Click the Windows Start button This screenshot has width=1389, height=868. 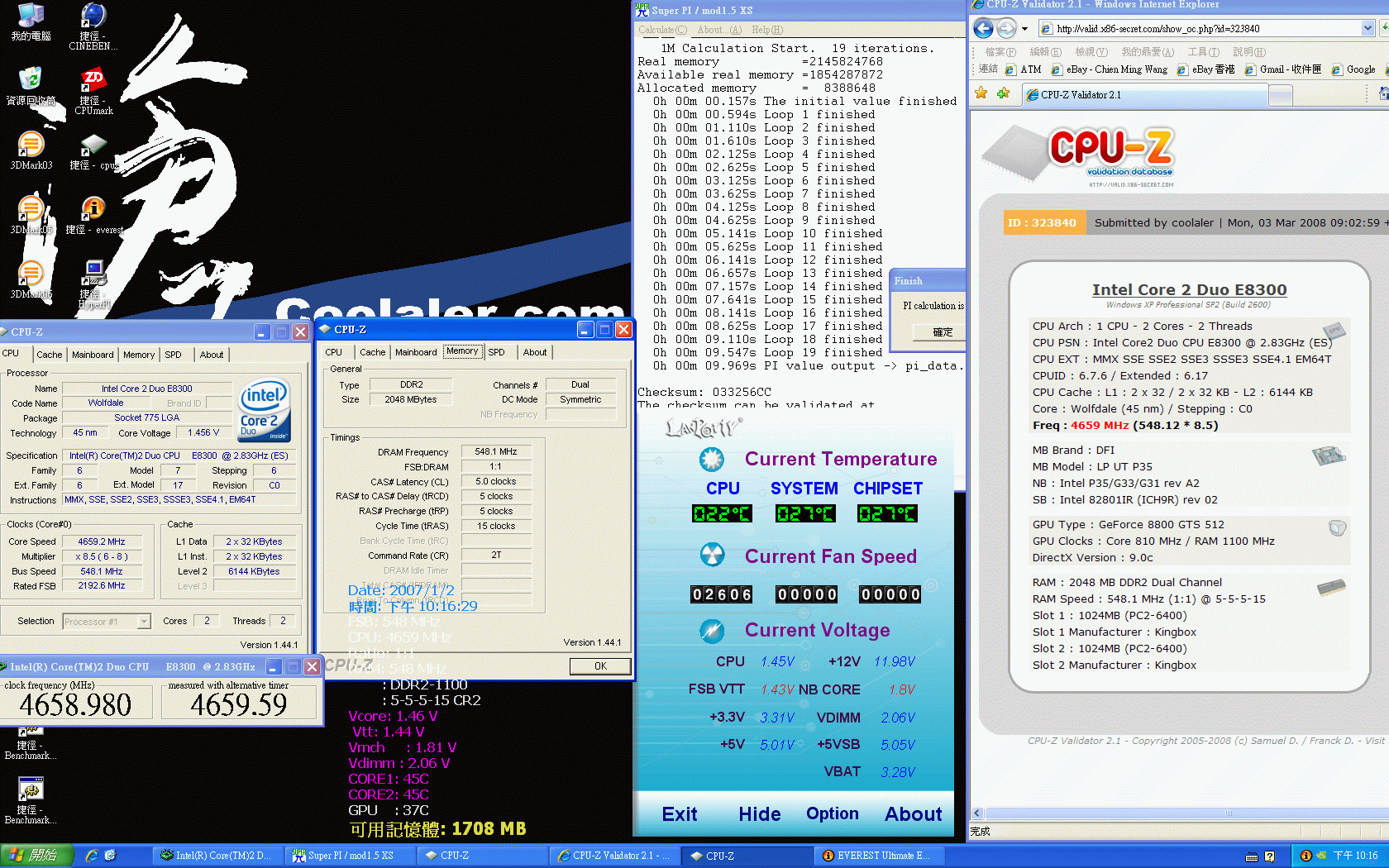click(37, 856)
